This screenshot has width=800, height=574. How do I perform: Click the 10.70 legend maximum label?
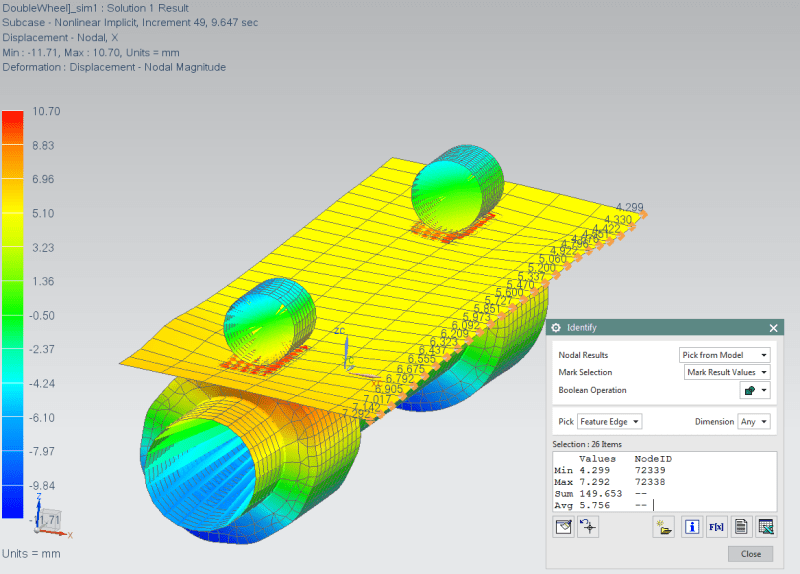[46, 111]
